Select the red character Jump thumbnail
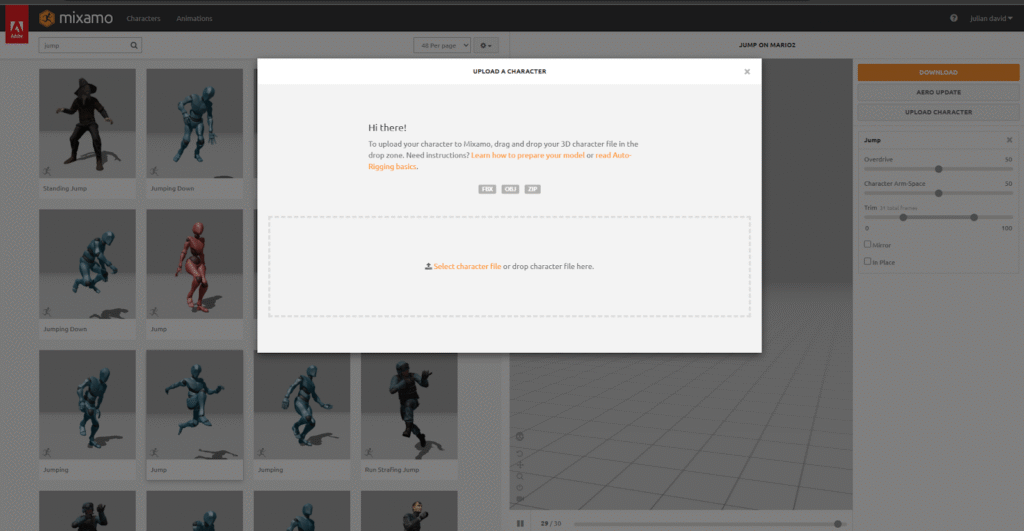 pos(195,264)
